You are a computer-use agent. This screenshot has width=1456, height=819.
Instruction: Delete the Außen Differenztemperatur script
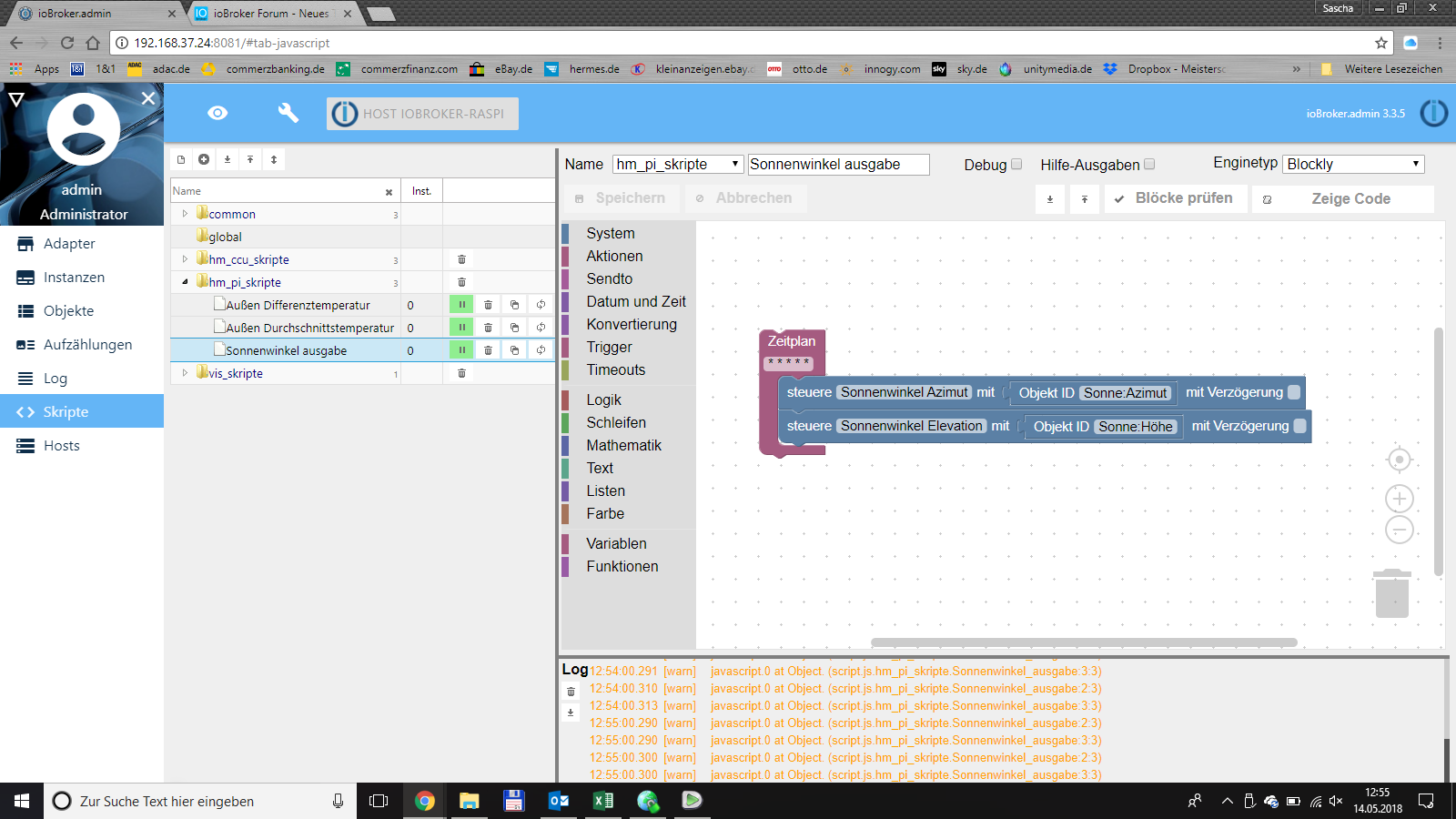point(488,305)
